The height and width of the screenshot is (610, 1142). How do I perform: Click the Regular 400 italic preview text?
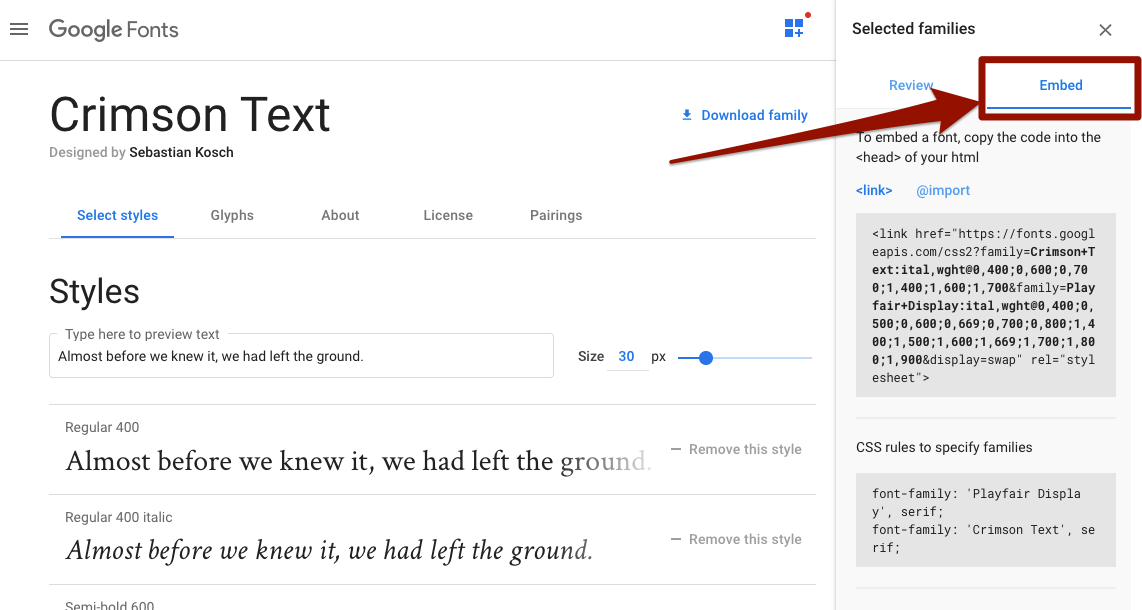[x=329, y=551]
